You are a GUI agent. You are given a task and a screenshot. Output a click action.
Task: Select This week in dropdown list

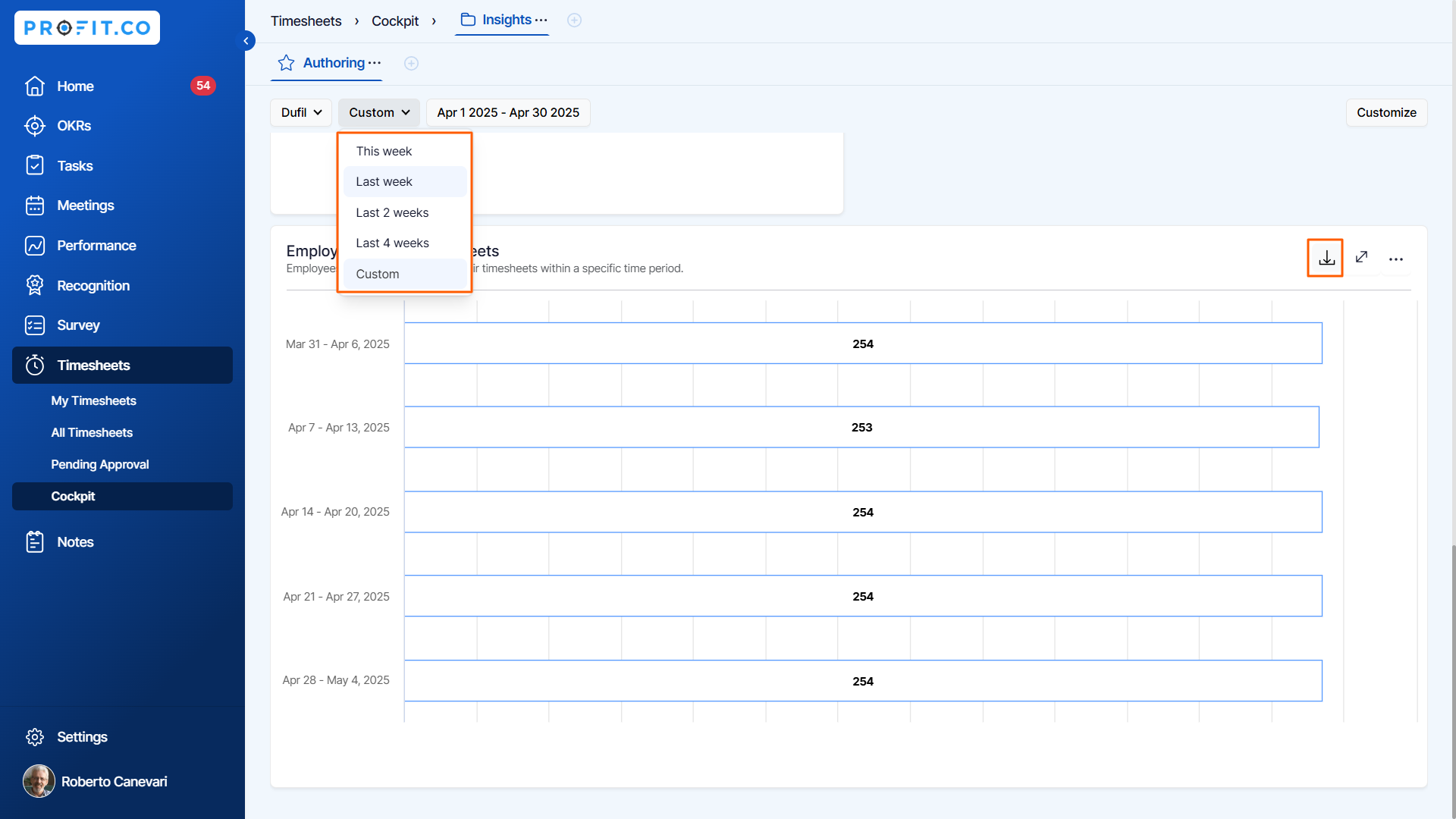click(x=384, y=151)
